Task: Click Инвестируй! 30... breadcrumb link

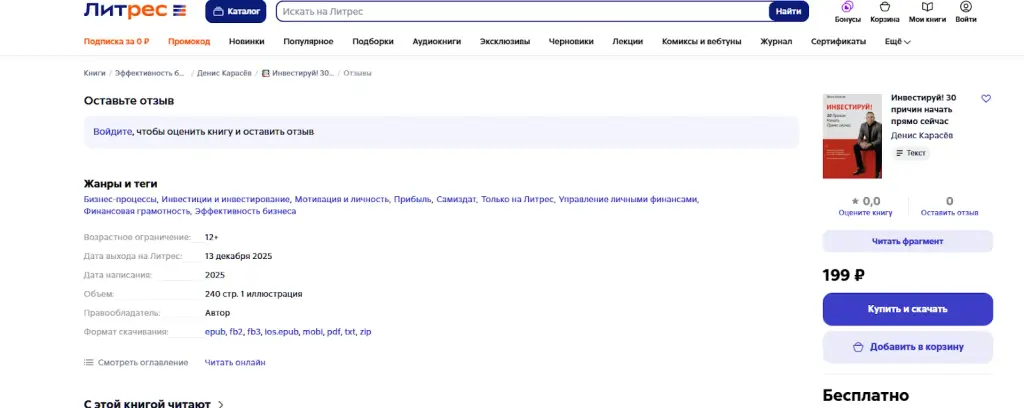Action: [x=298, y=73]
